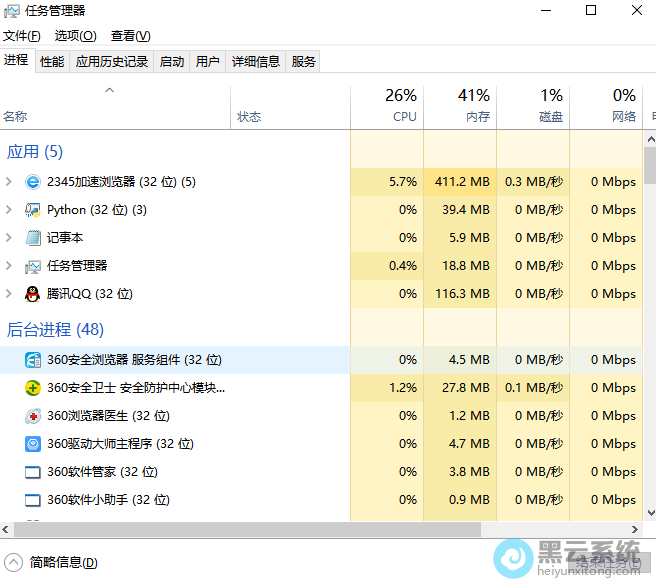Click the 360安全卫士 shield icon
This screenshot has height=583, width=656.
click(x=33, y=388)
